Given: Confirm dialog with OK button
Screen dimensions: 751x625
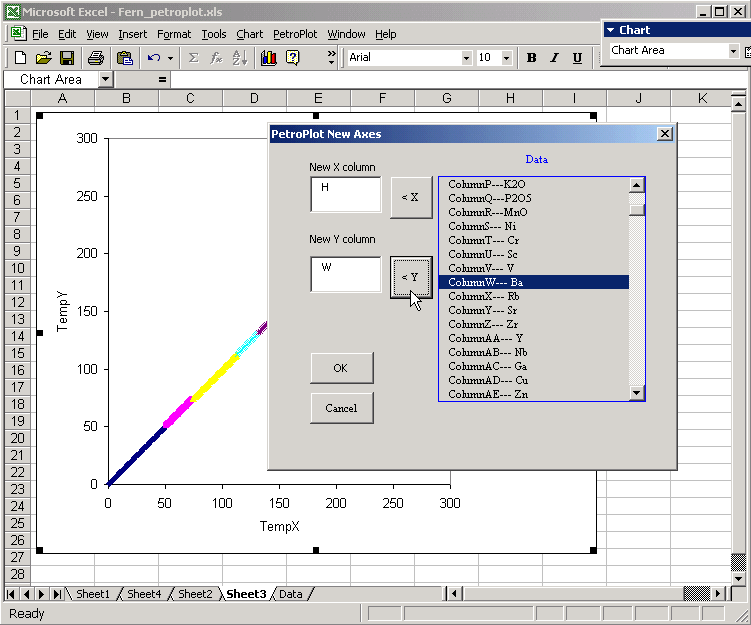Looking at the screenshot, I should pos(341,368).
